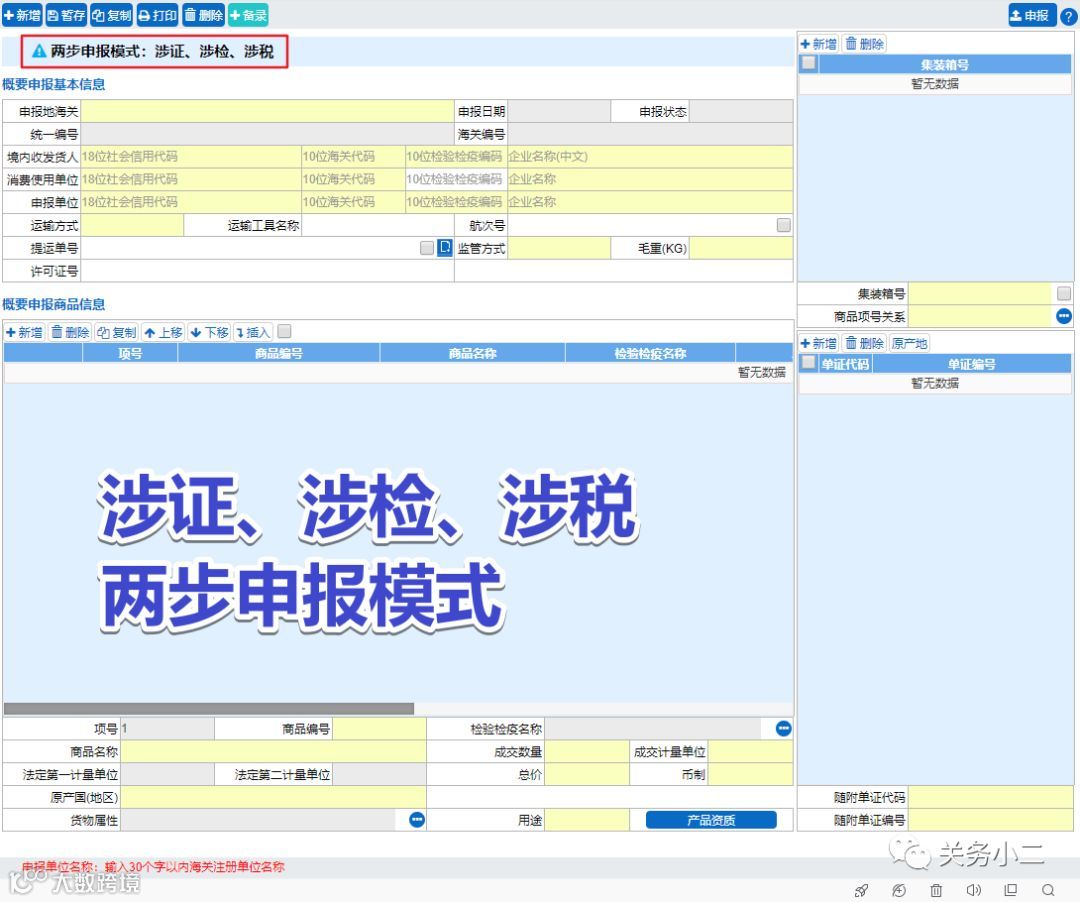Click the horizontal scrollbar of goods table
The image size is (1080, 902).
[x=209, y=709]
